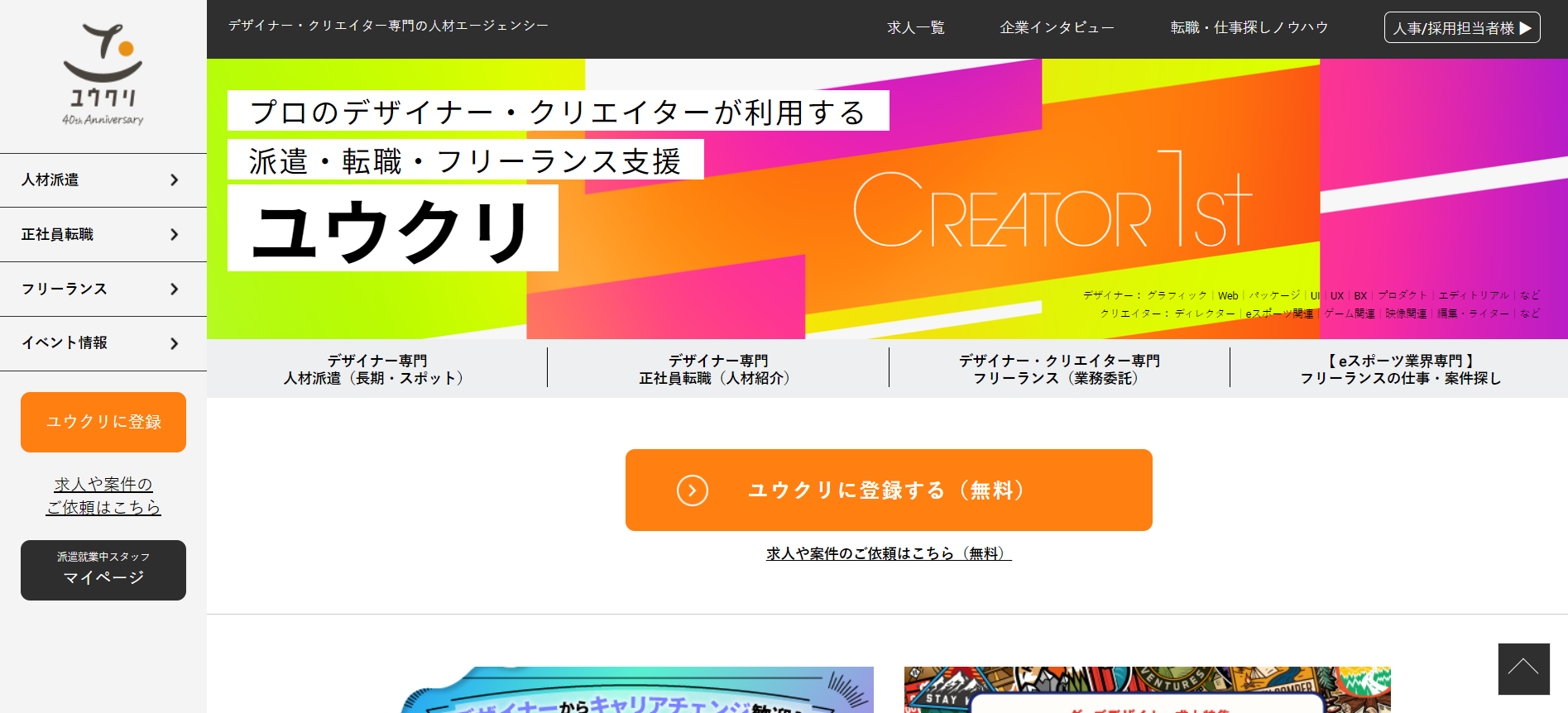Expand the フリーランス sidebar chevron
This screenshot has width=1568, height=713.
(x=174, y=290)
